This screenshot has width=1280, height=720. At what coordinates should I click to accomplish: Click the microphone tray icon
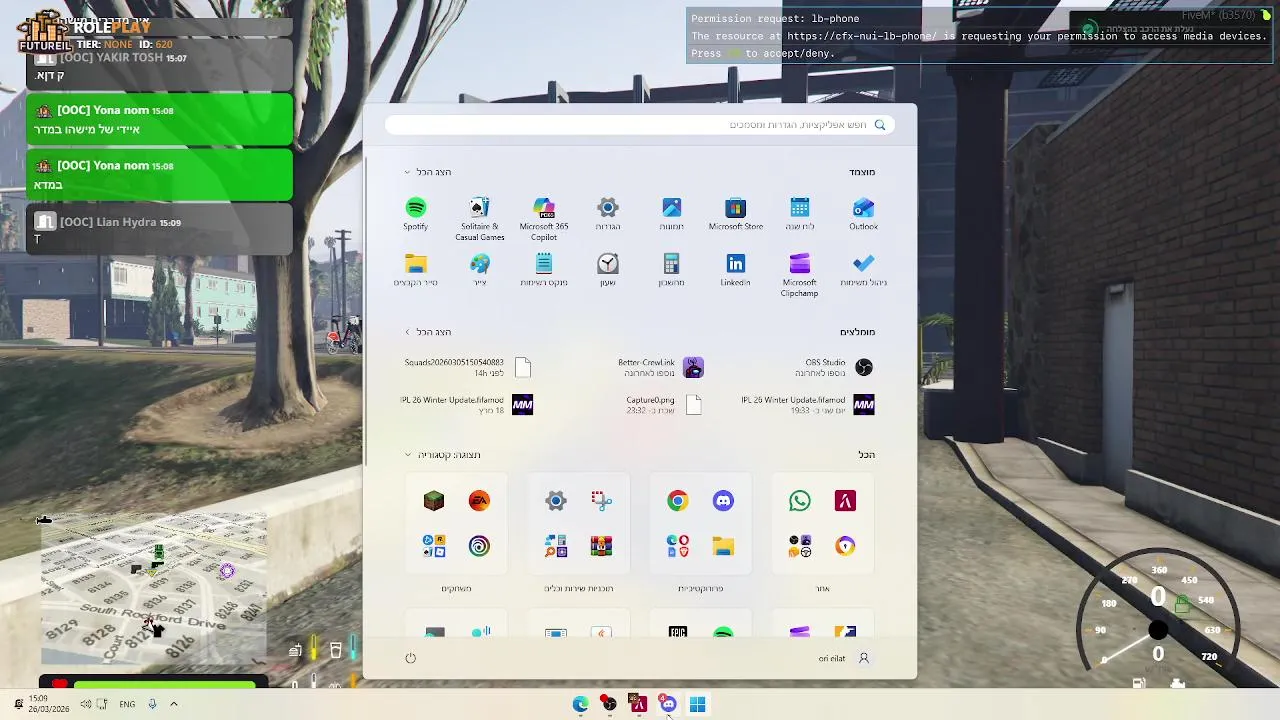(x=152, y=704)
